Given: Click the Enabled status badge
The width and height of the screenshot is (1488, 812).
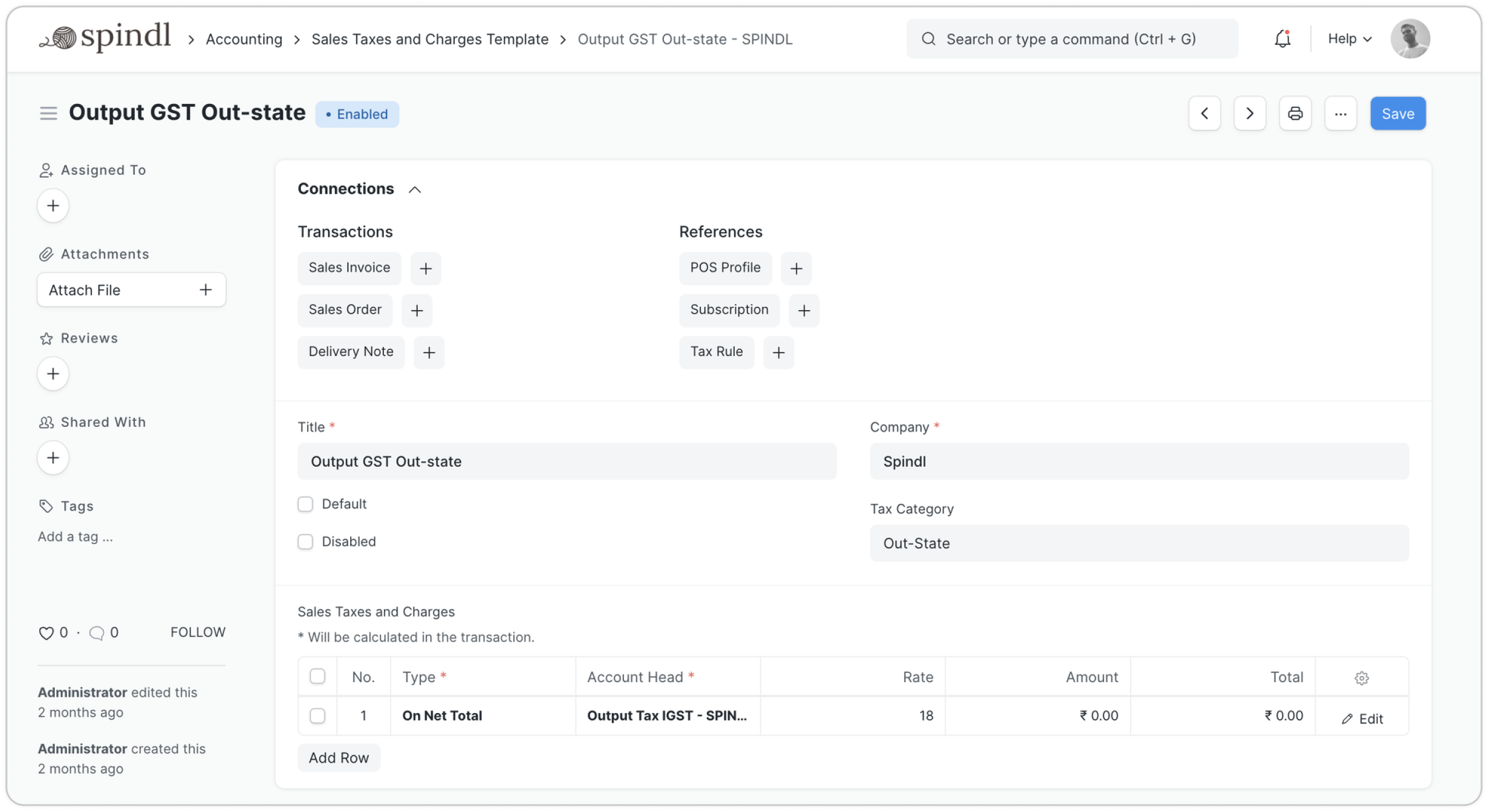Looking at the screenshot, I should click(357, 114).
